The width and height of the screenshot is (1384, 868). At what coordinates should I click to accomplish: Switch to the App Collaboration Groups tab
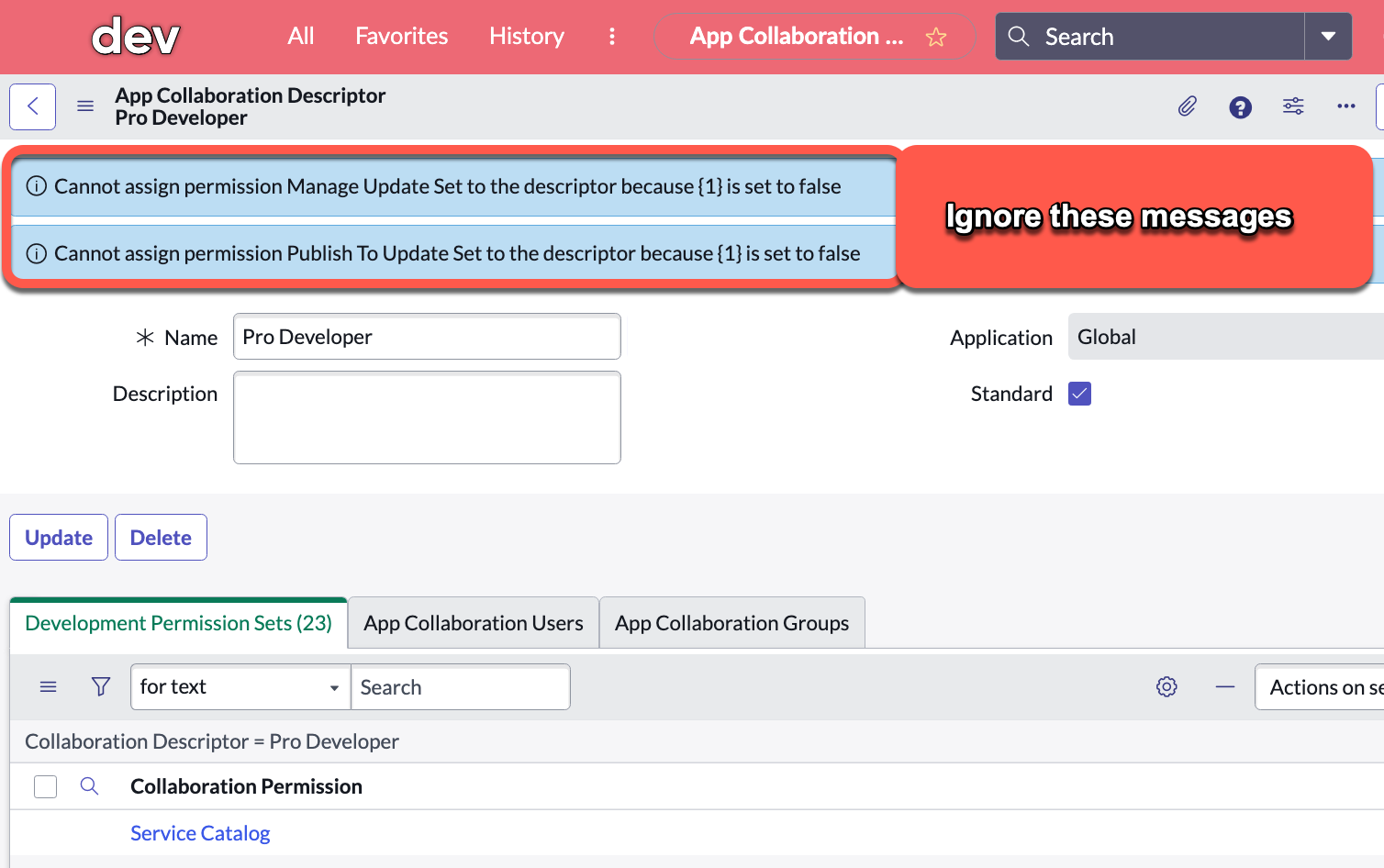pyautogui.click(x=732, y=623)
